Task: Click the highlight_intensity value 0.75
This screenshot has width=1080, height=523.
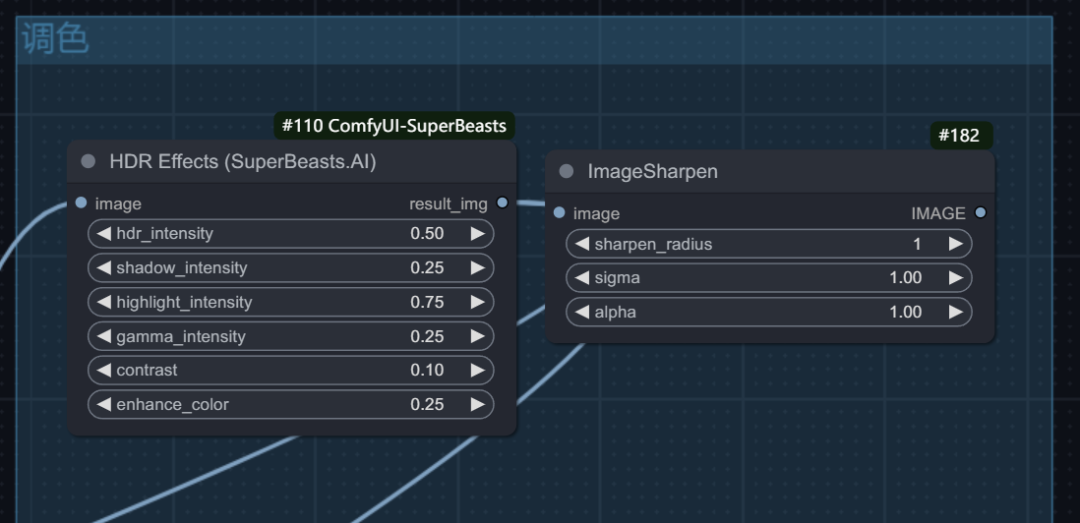Action: click(x=427, y=302)
